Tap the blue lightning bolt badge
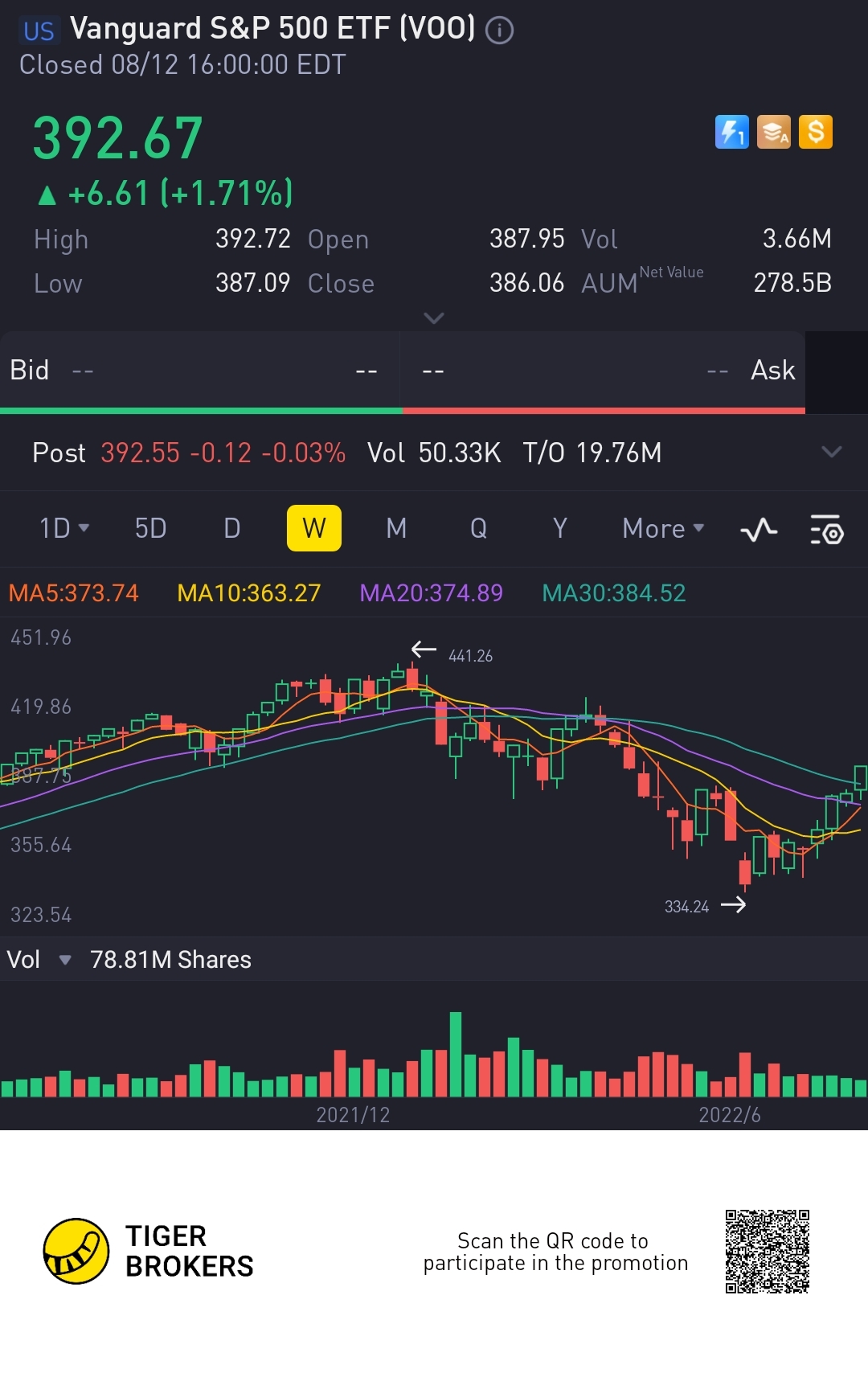The height and width of the screenshot is (1373, 868). [731, 132]
